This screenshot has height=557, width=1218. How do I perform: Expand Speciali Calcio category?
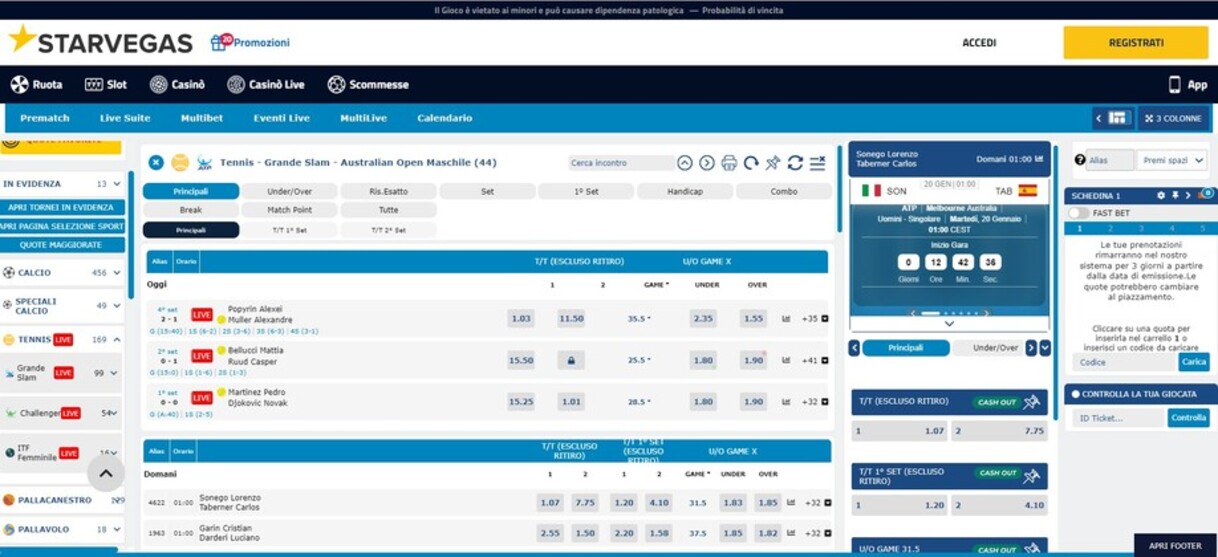[117, 306]
